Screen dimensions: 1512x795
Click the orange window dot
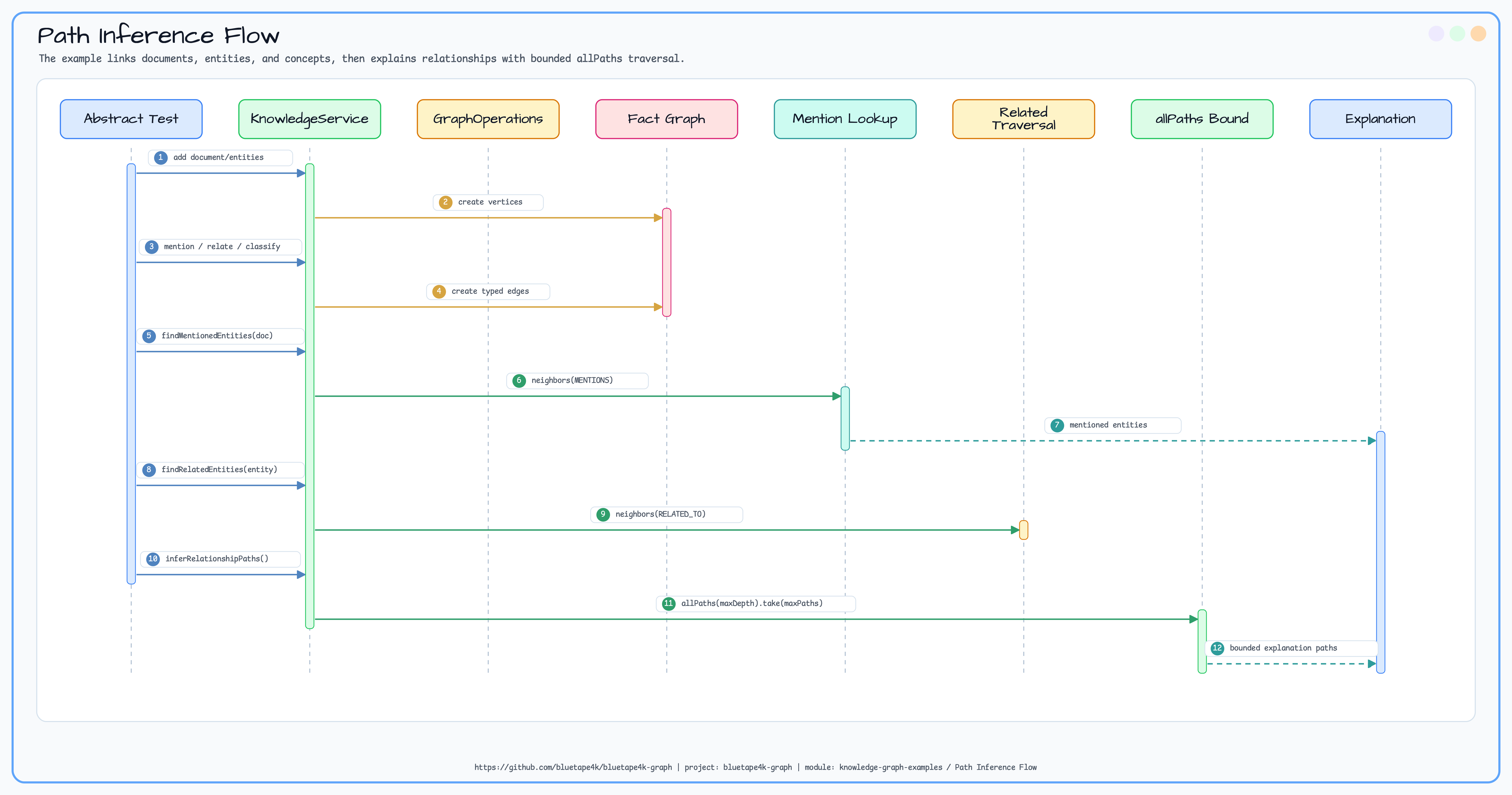click(x=1478, y=33)
